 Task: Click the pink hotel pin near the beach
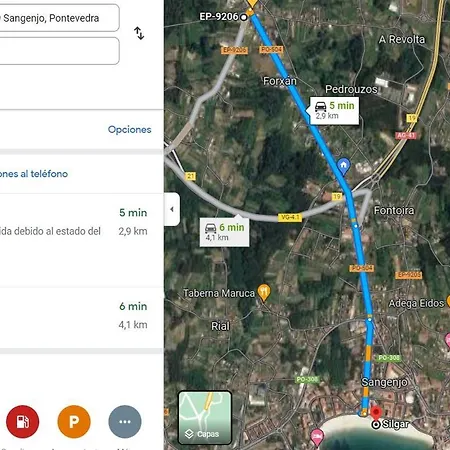(317, 437)
